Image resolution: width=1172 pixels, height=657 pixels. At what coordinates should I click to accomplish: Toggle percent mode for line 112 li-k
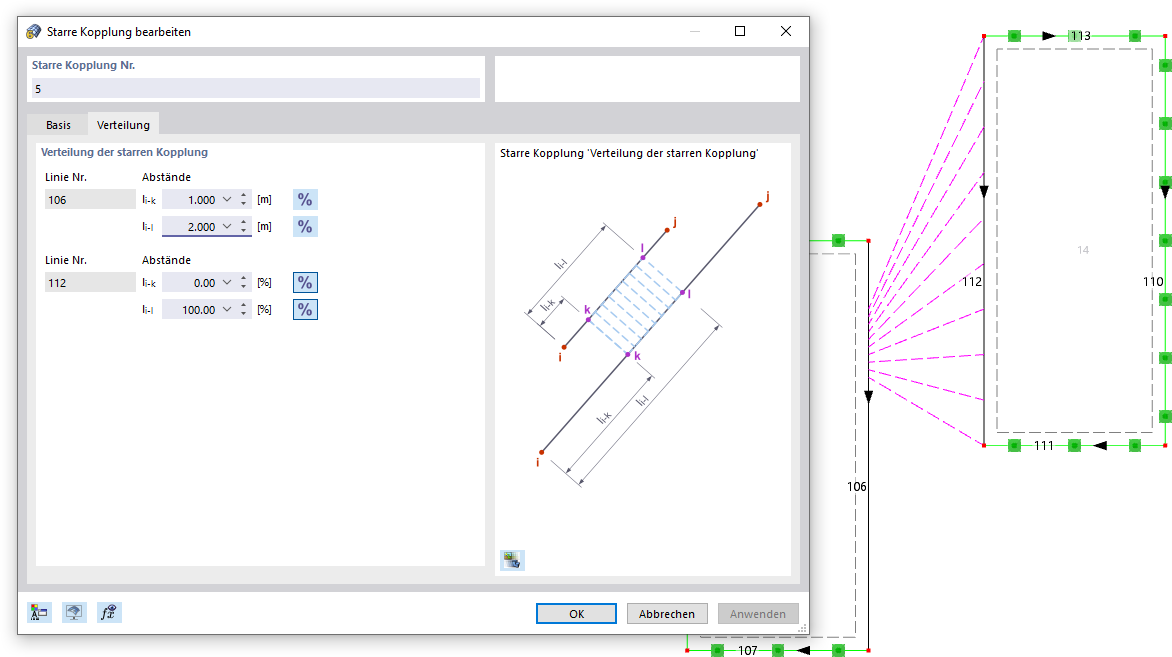pyautogui.click(x=305, y=283)
